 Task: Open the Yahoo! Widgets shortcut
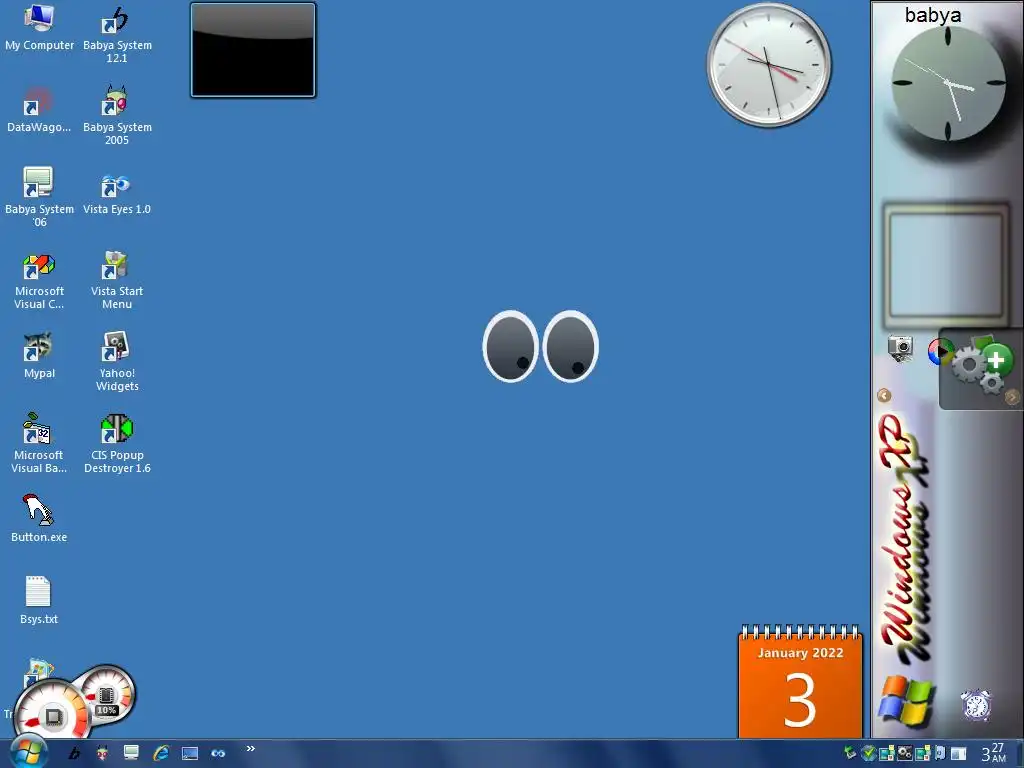click(x=117, y=362)
